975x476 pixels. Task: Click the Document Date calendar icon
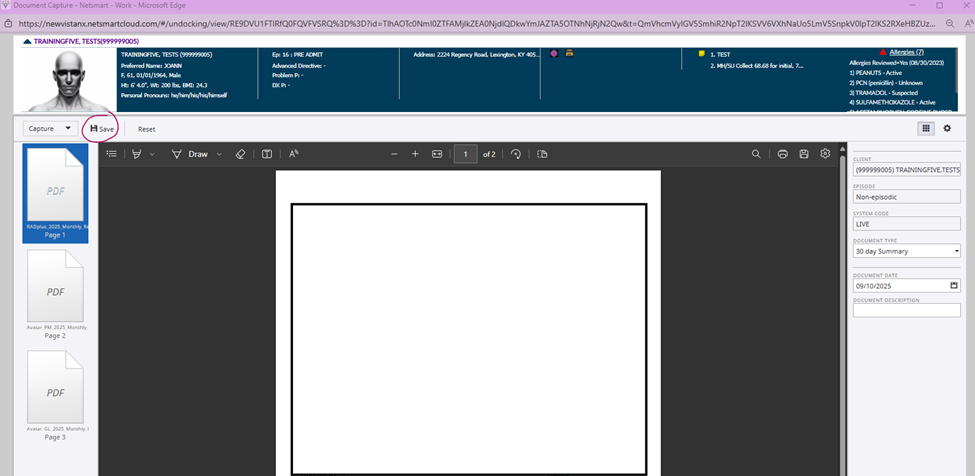[x=954, y=285]
